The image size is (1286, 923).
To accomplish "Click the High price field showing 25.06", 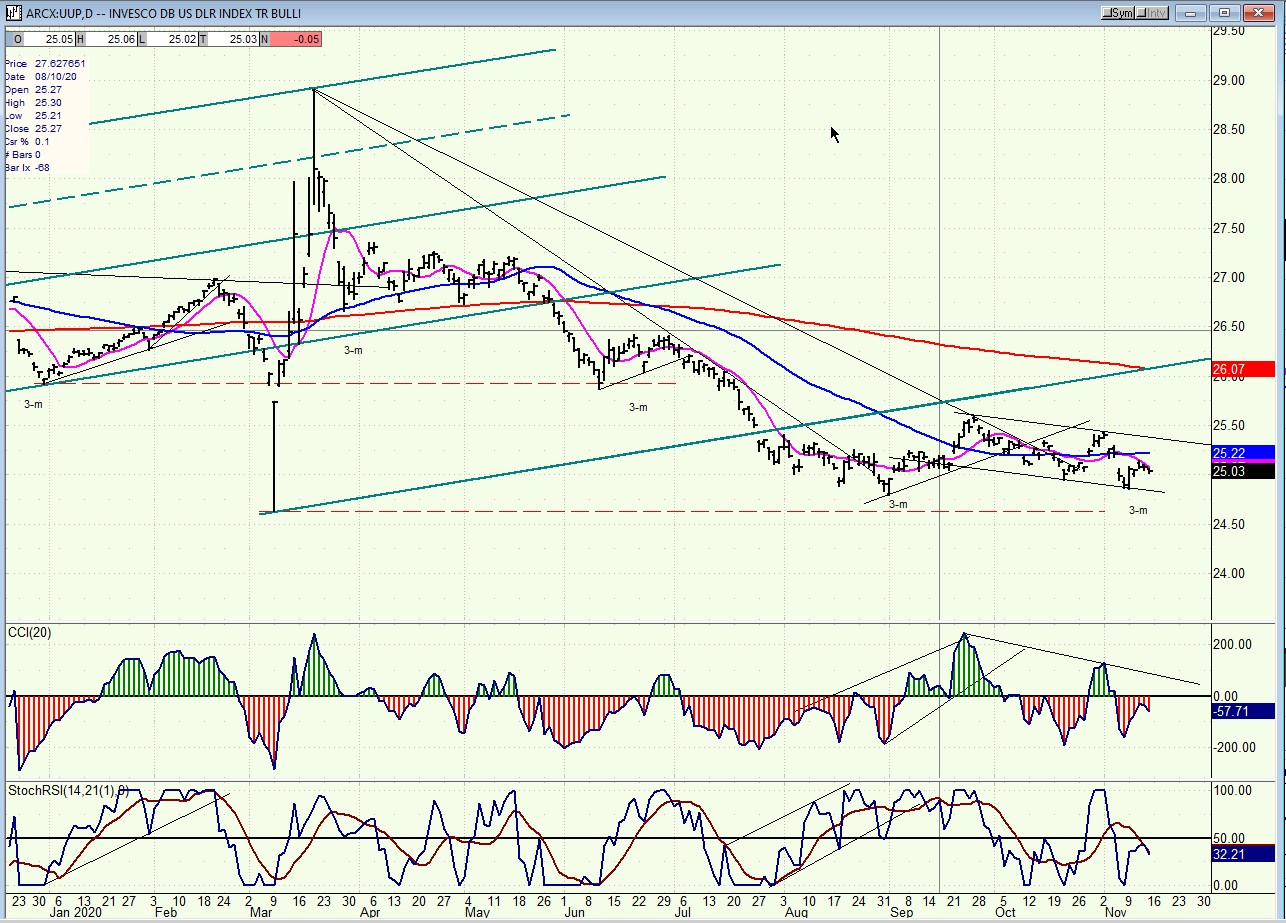I will coord(111,39).
